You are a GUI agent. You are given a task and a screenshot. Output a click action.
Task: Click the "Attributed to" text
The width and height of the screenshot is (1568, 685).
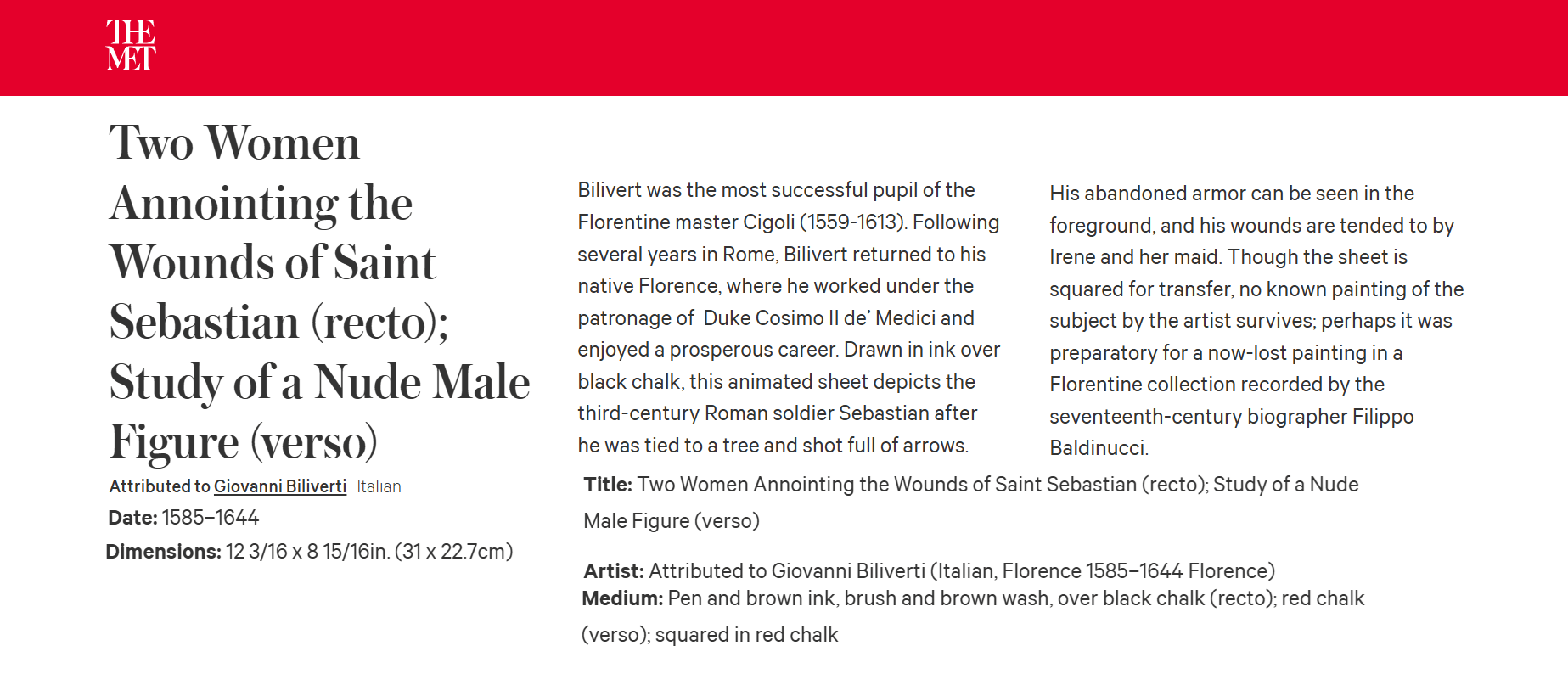click(x=160, y=486)
